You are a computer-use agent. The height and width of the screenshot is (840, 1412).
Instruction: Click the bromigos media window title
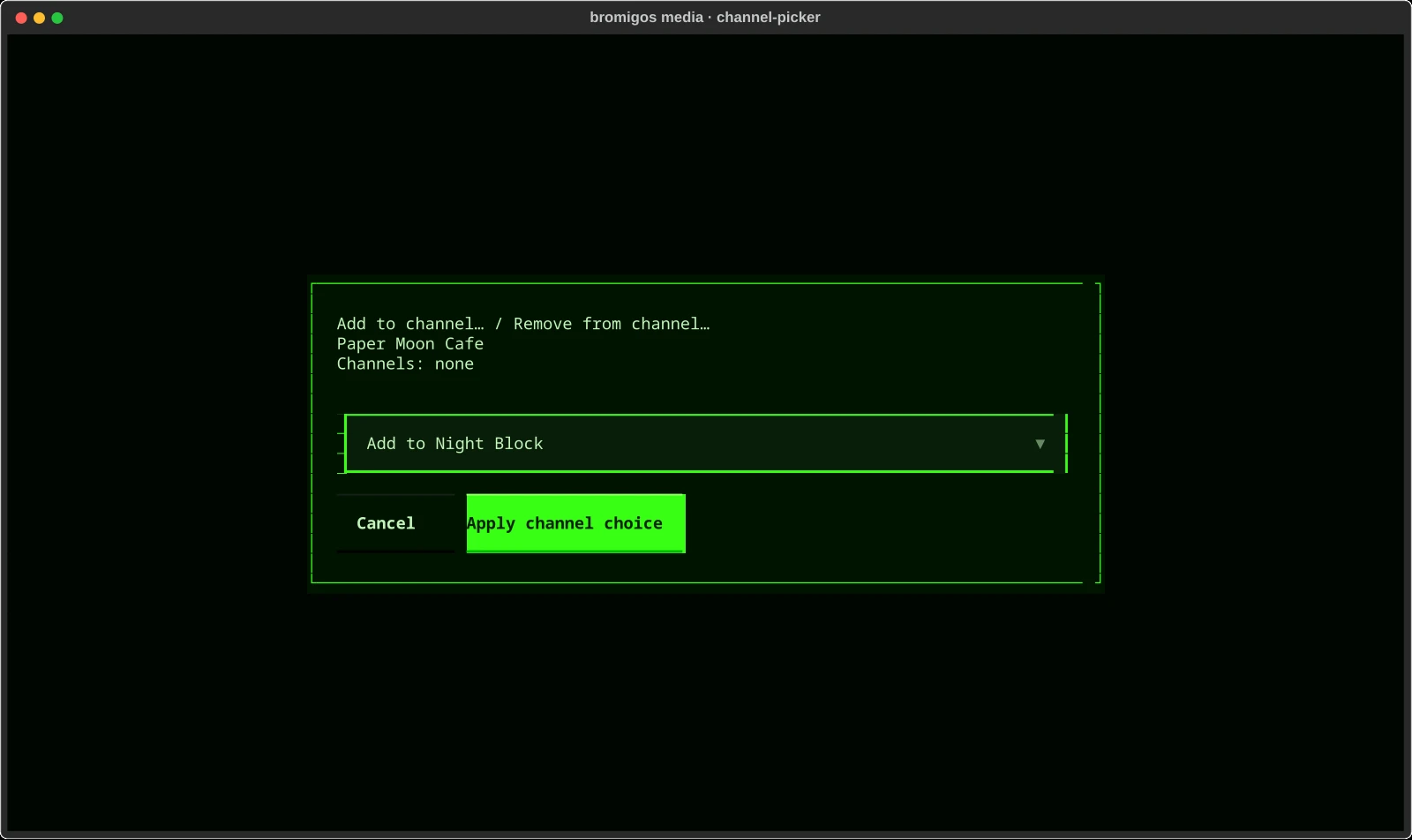tap(705, 18)
